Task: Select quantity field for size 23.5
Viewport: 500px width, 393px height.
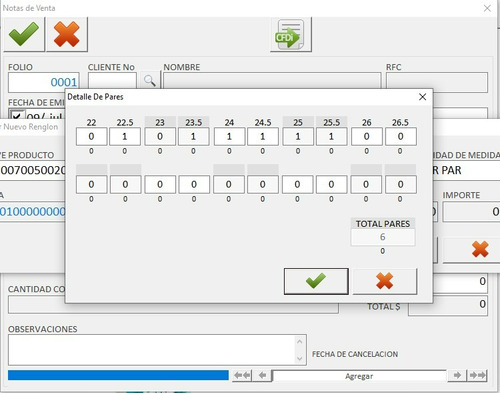Action: coord(193,136)
